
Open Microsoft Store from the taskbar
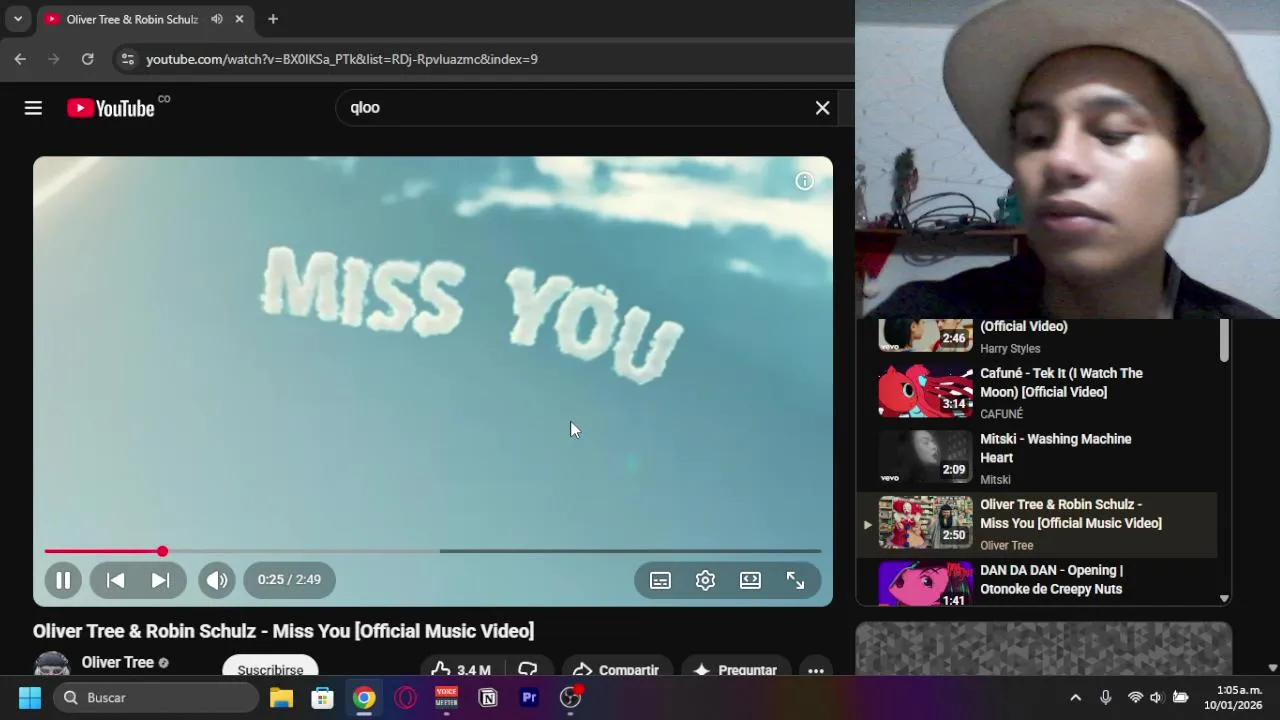(x=322, y=697)
